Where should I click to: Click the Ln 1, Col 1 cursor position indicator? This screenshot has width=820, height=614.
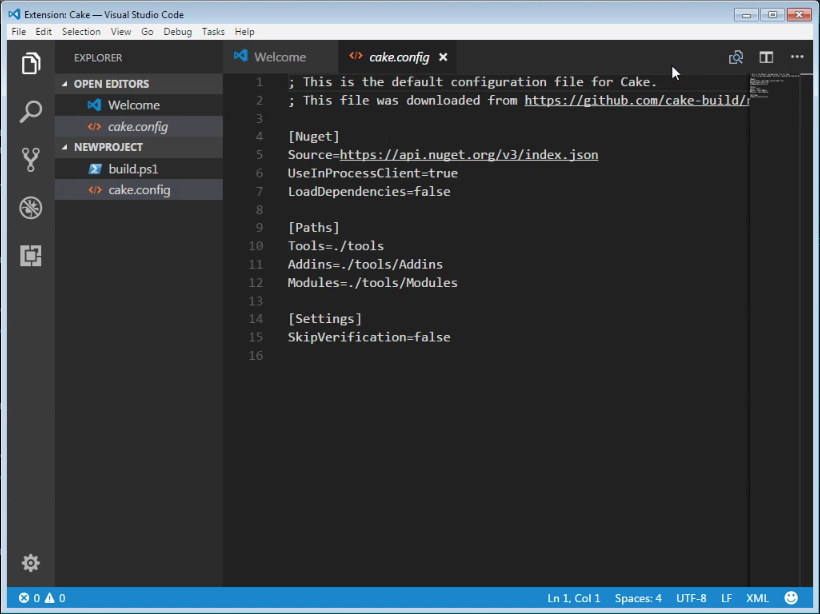pyautogui.click(x=574, y=598)
